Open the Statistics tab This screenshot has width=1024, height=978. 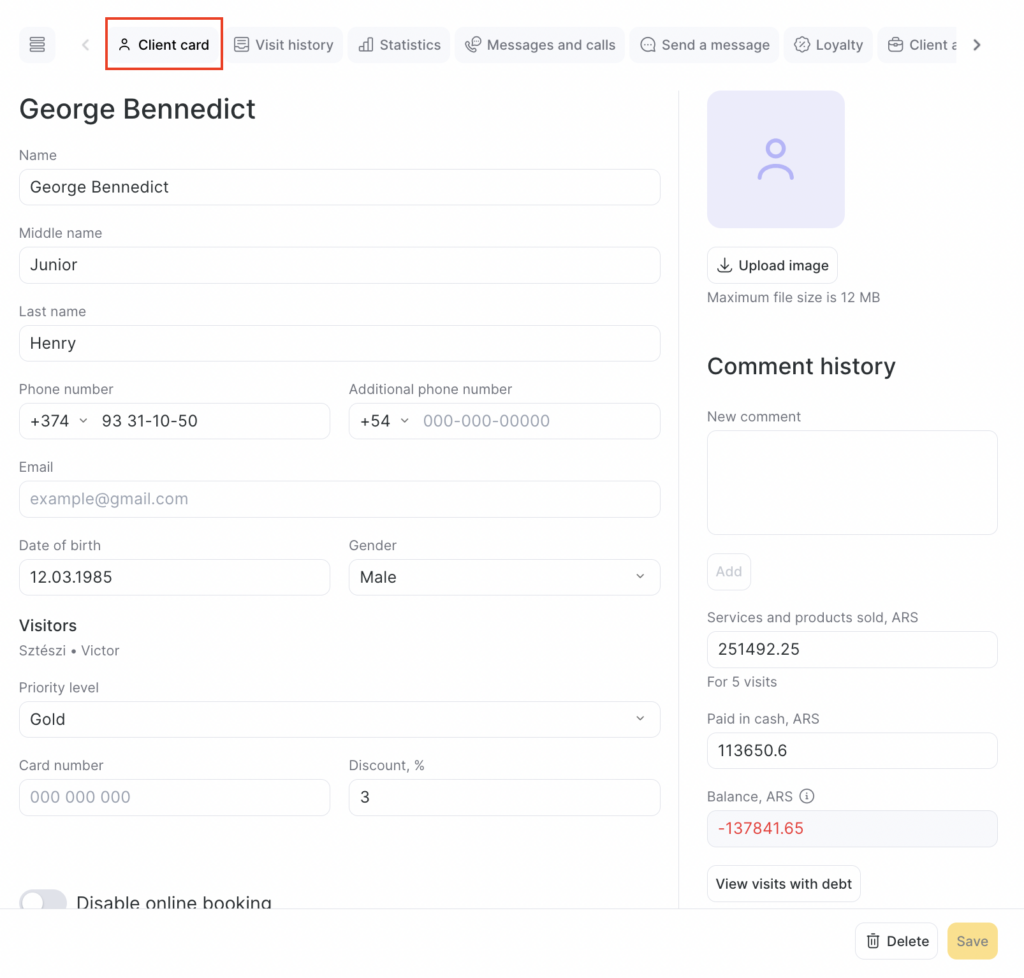pos(399,45)
